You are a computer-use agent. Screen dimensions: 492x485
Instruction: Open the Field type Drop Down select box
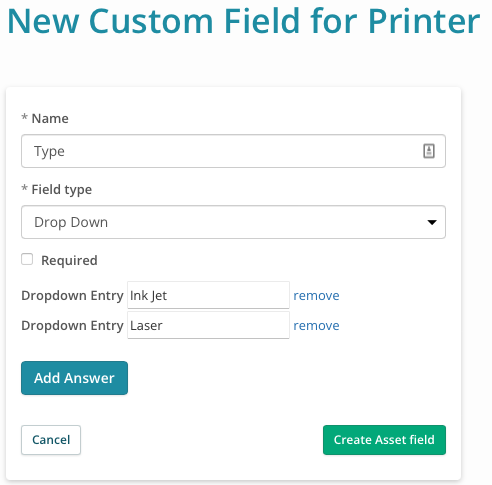coord(233,222)
